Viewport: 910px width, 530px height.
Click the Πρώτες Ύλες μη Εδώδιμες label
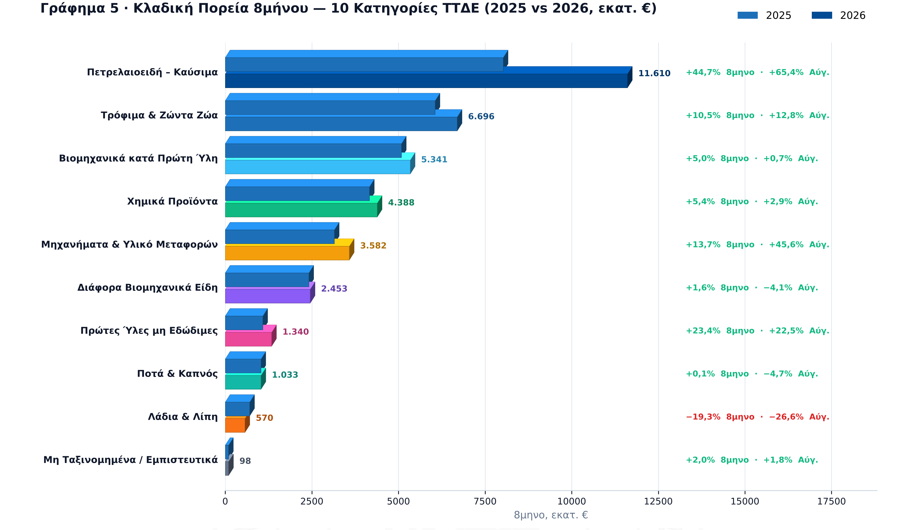[149, 330]
